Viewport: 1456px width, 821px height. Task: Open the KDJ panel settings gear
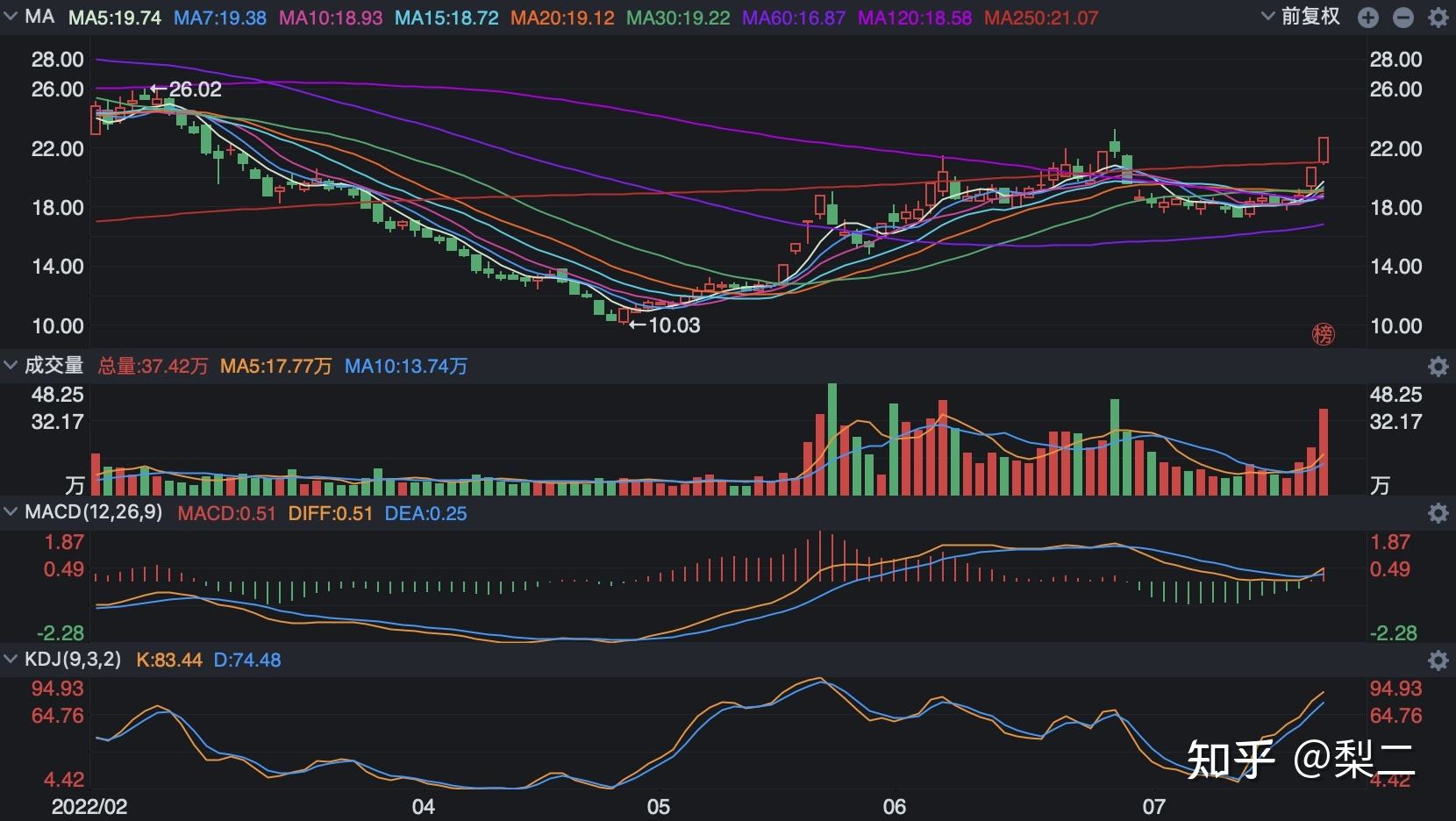1438,660
